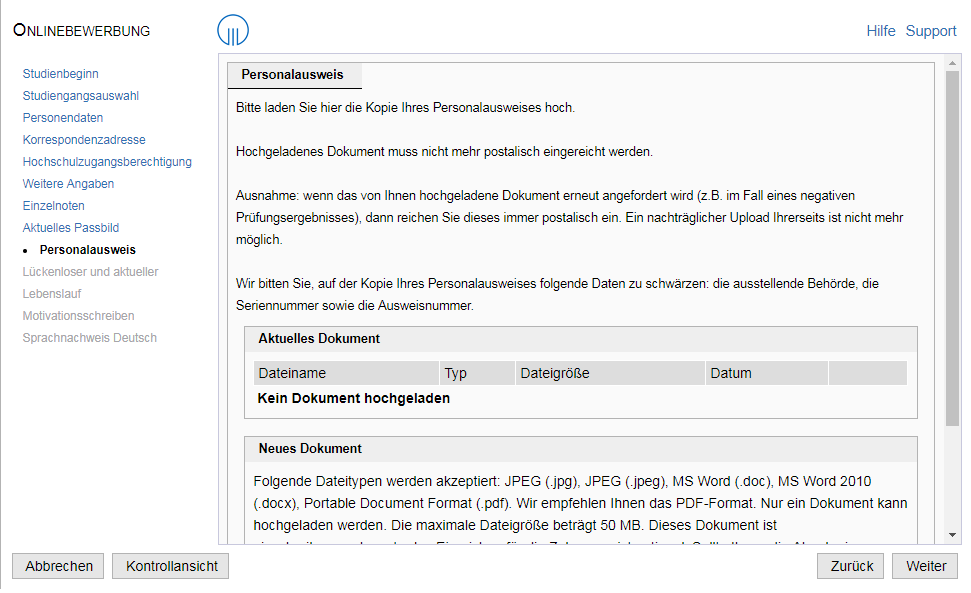The image size is (971, 593).
Task: Click the Sprachnachweis Deutsch sidebar entry
Action: coord(90,337)
